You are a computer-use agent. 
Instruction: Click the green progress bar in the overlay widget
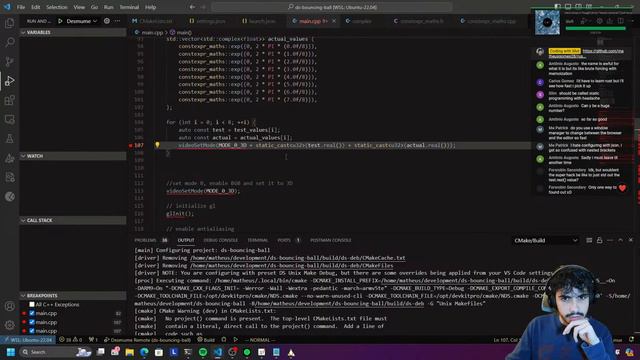coord(596,28)
